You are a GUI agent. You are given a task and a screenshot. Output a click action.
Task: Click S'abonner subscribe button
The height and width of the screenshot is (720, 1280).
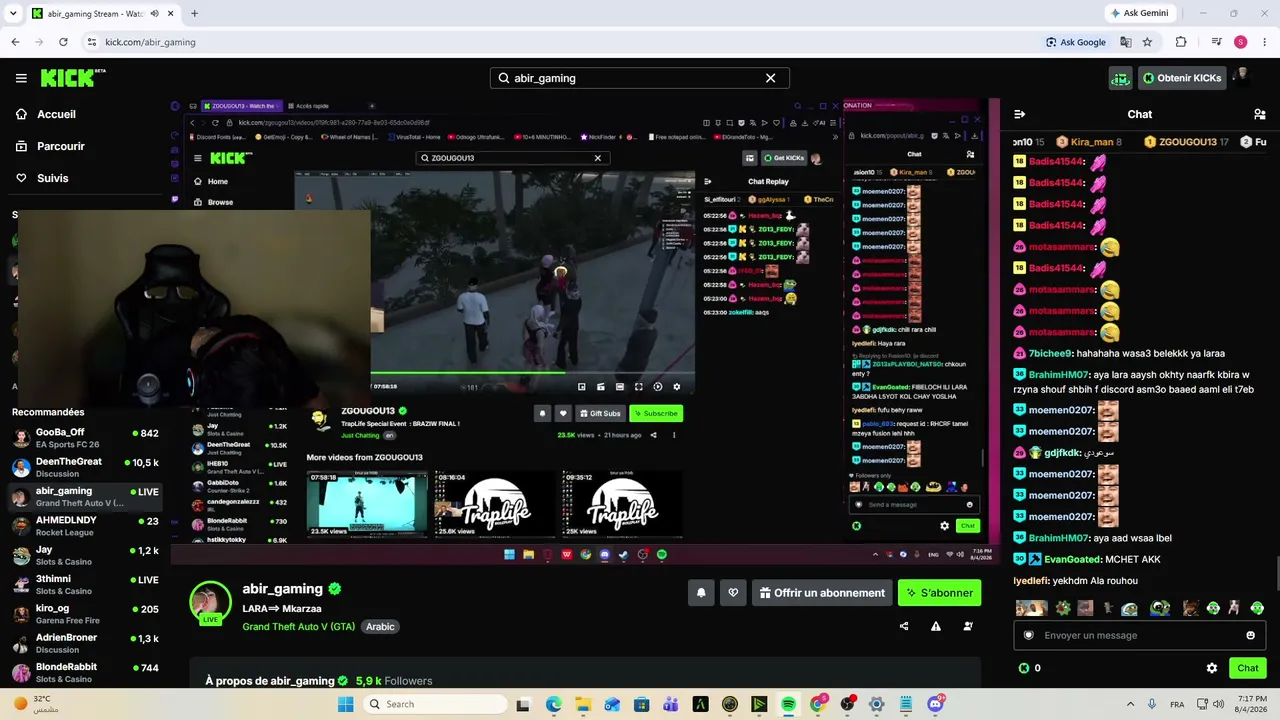939,593
